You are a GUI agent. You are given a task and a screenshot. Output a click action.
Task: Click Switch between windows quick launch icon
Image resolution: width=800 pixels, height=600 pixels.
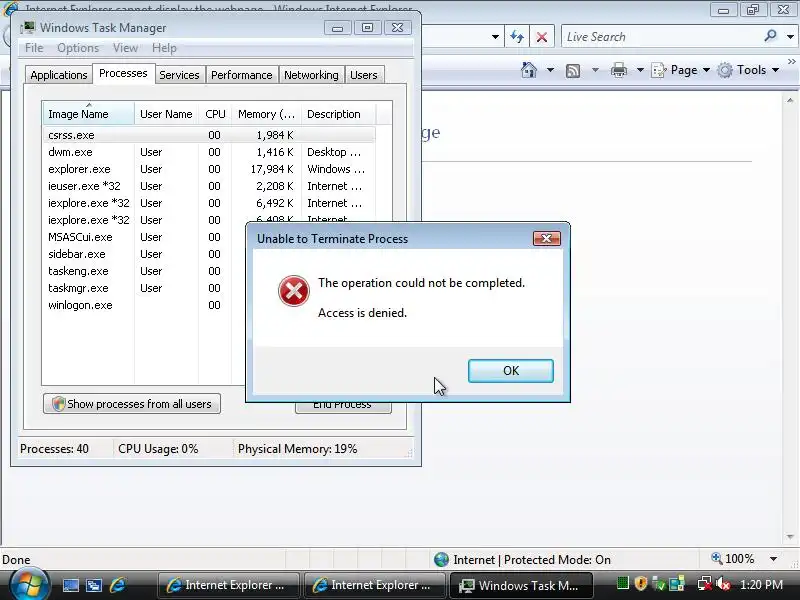(94, 585)
